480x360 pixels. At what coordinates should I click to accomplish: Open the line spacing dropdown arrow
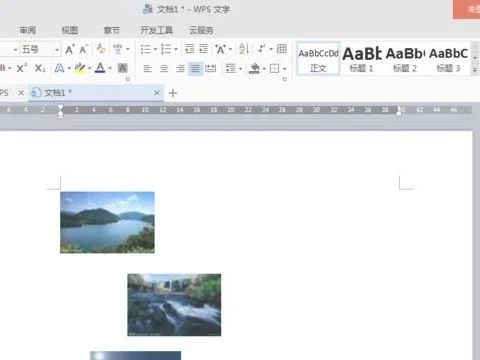coord(240,69)
